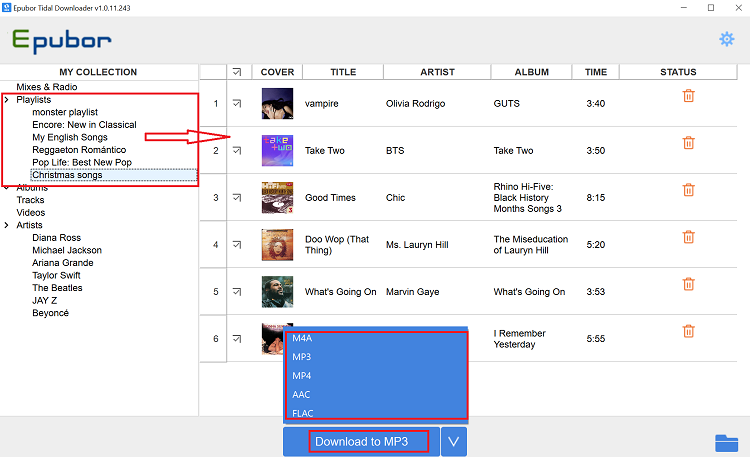
Task: Open settings with the gear icon
Action: point(727,39)
